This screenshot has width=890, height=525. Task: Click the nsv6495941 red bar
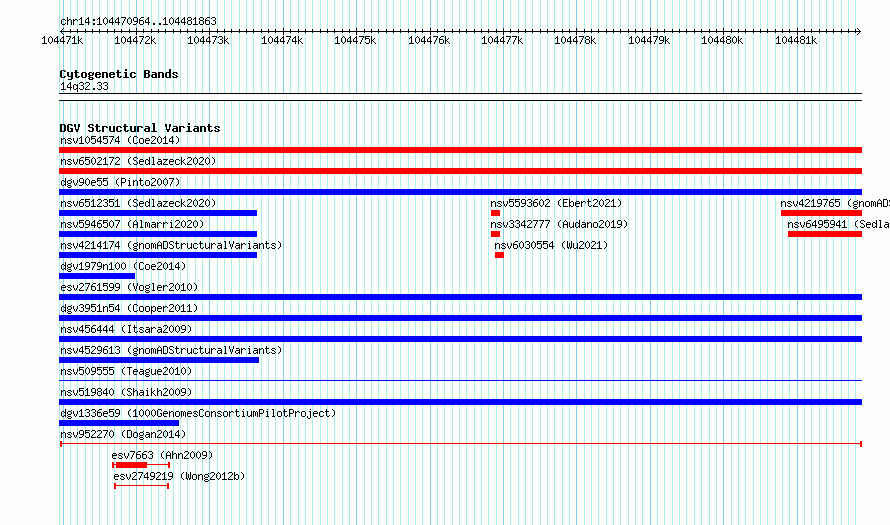(825, 234)
